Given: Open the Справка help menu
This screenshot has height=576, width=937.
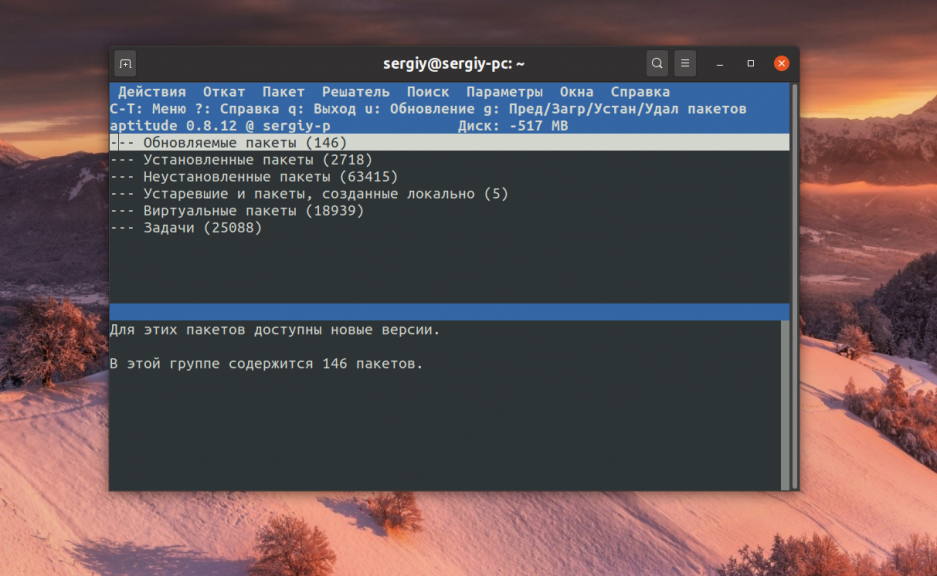Looking at the screenshot, I should [640, 92].
